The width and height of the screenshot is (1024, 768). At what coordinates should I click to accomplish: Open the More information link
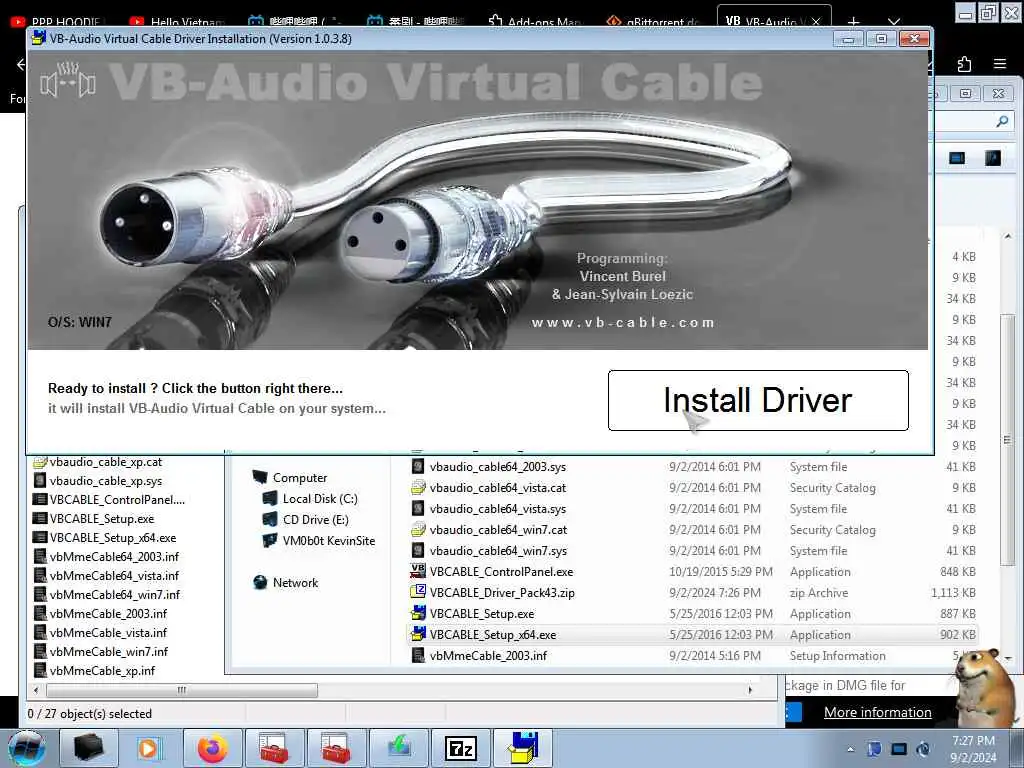point(877,712)
